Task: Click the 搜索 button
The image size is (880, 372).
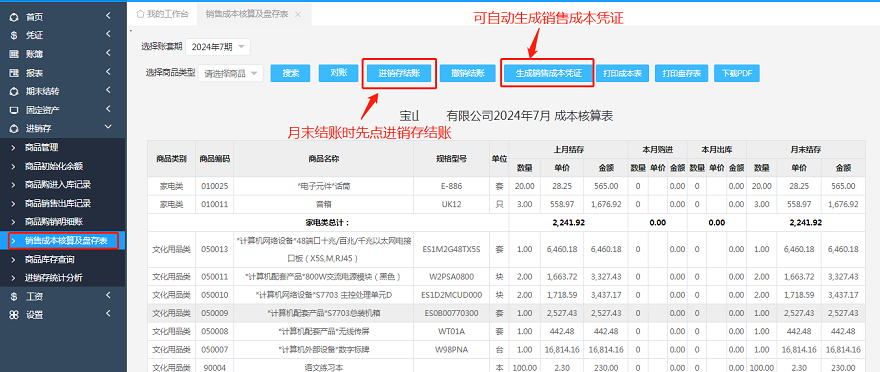Action: 291,74
